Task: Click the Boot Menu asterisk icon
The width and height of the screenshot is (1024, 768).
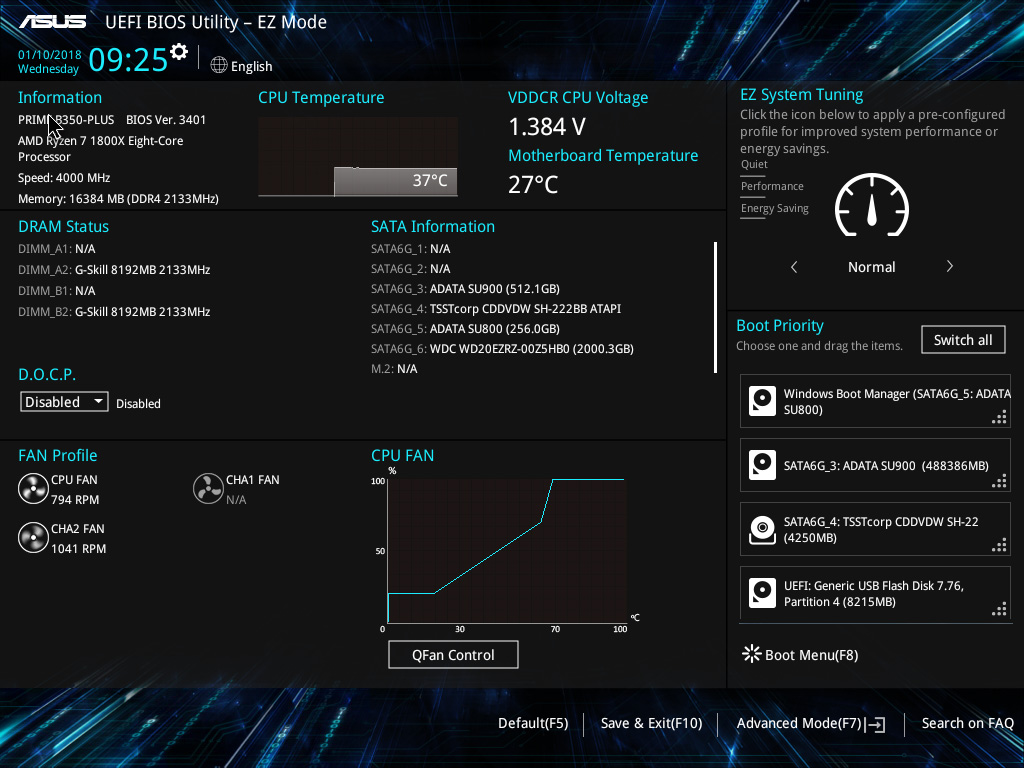Action: (752, 654)
